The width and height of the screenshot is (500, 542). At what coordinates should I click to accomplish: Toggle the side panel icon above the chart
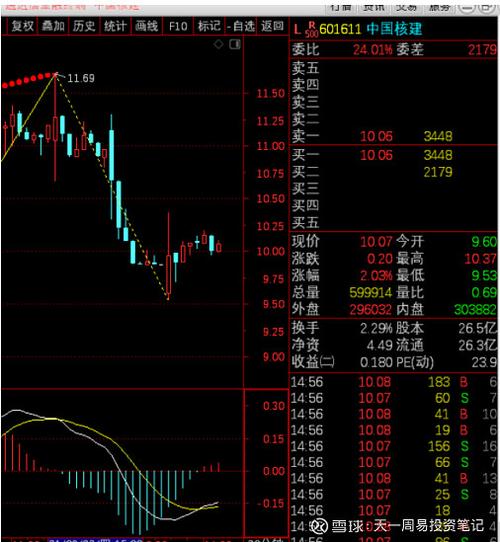pos(235,44)
